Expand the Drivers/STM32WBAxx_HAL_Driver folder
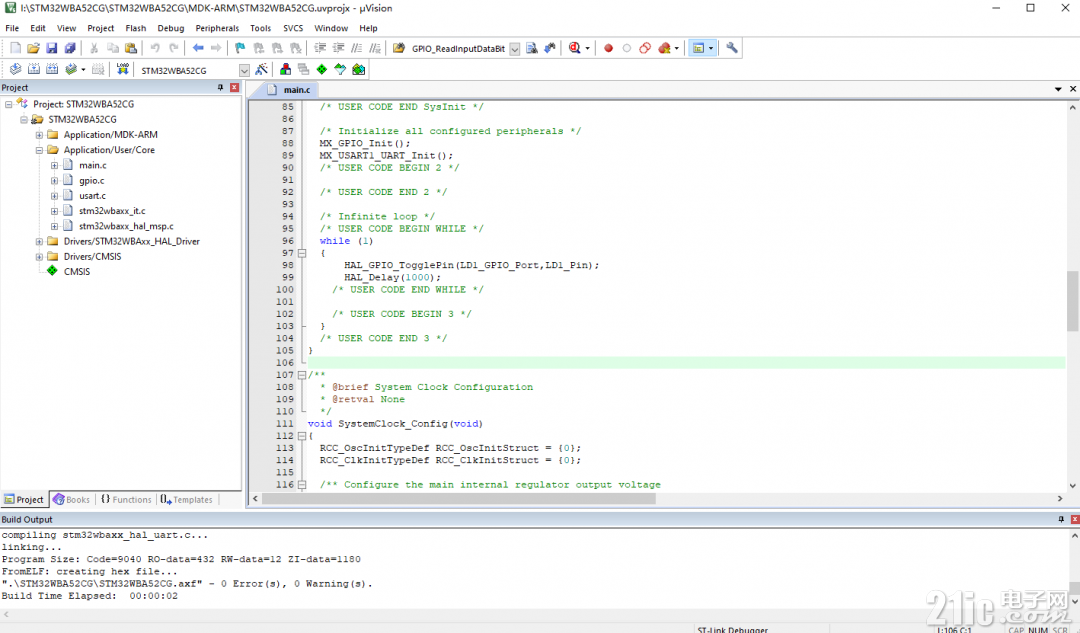1080x633 pixels. pos(39,242)
